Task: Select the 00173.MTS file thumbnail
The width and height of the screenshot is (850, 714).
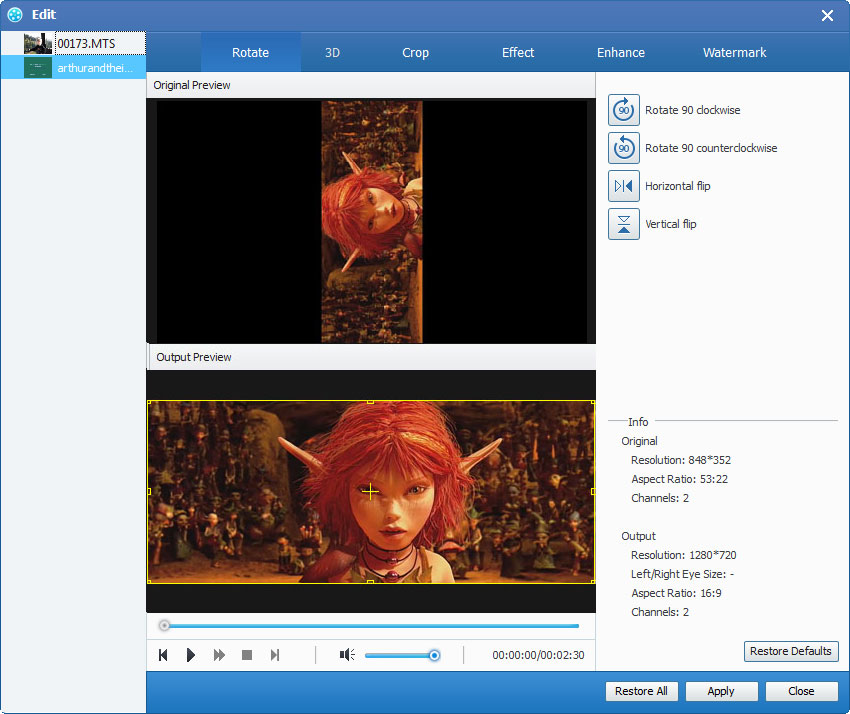Action: click(x=38, y=43)
